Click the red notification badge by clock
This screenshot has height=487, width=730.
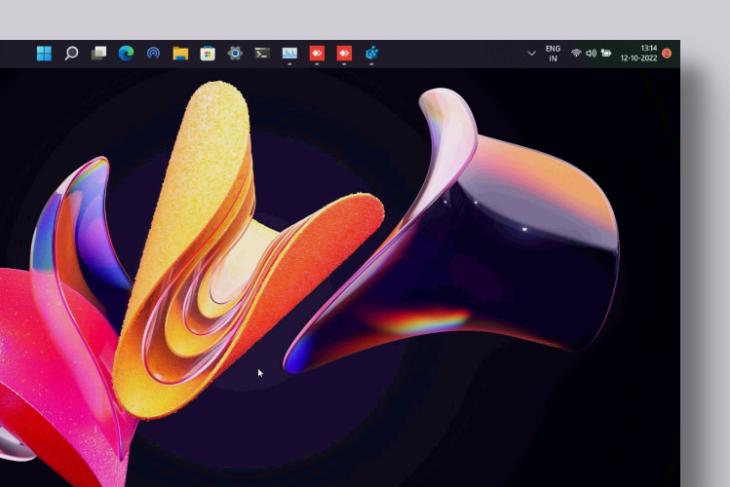click(x=667, y=54)
